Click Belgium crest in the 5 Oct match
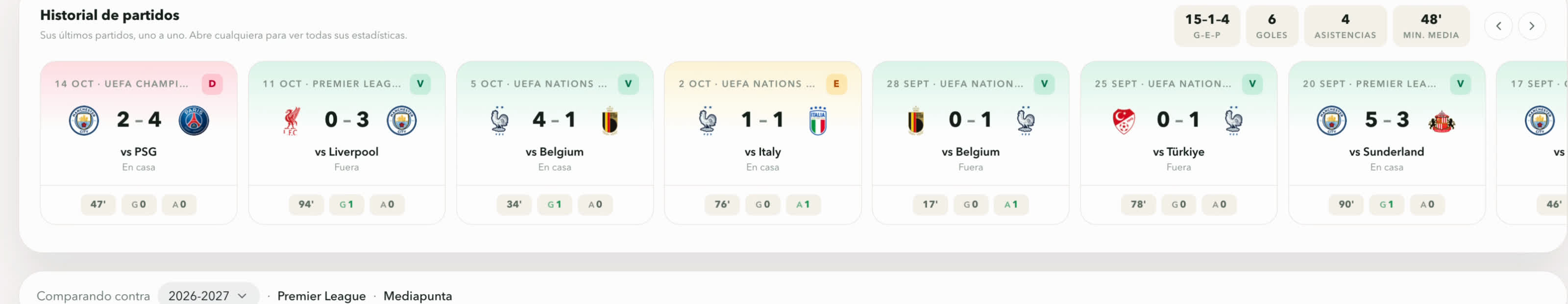Viewport: 1568px width, 304px height. [x=609, y=121]
